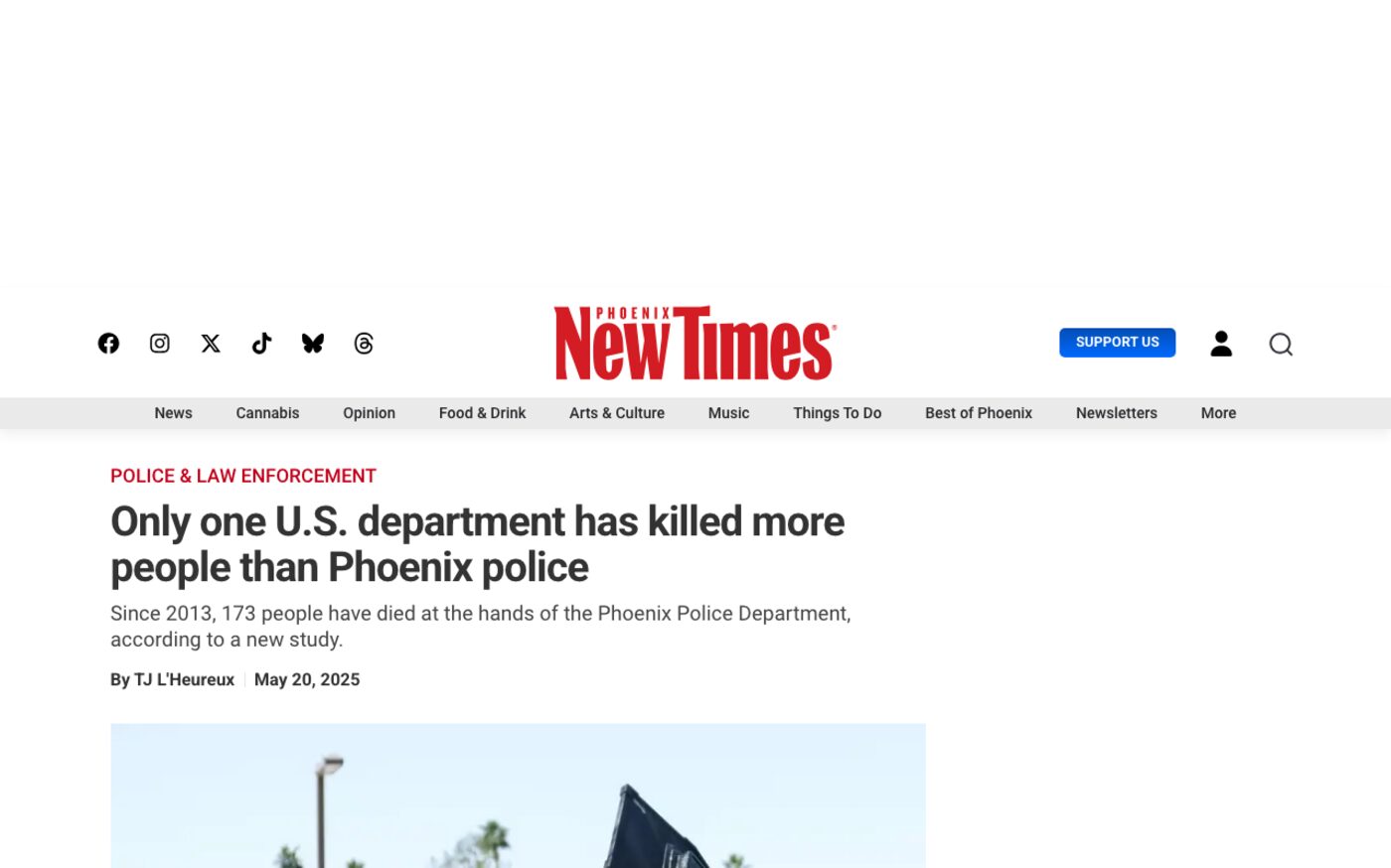Open the Food & Drink menu
Image resolution: width=1391 pixels, height=868 pixels.
click(x=482, y=413)
